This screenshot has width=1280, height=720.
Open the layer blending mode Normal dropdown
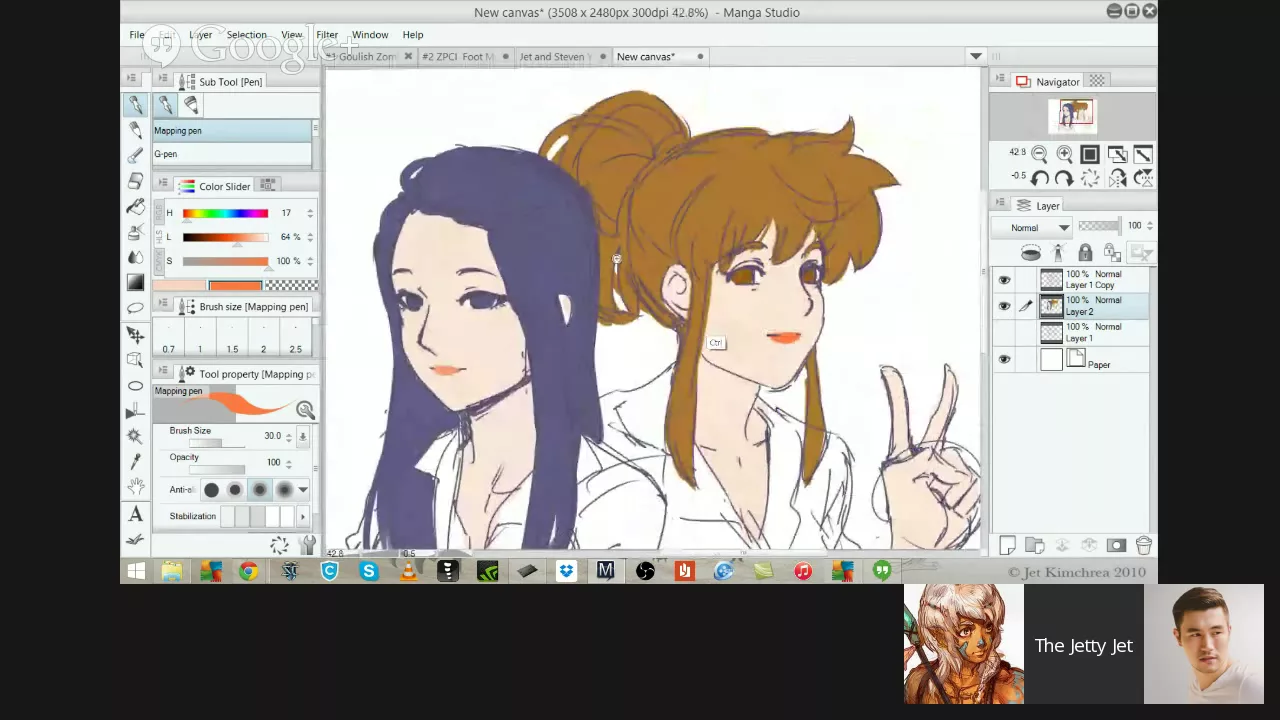coord(1031,227)
